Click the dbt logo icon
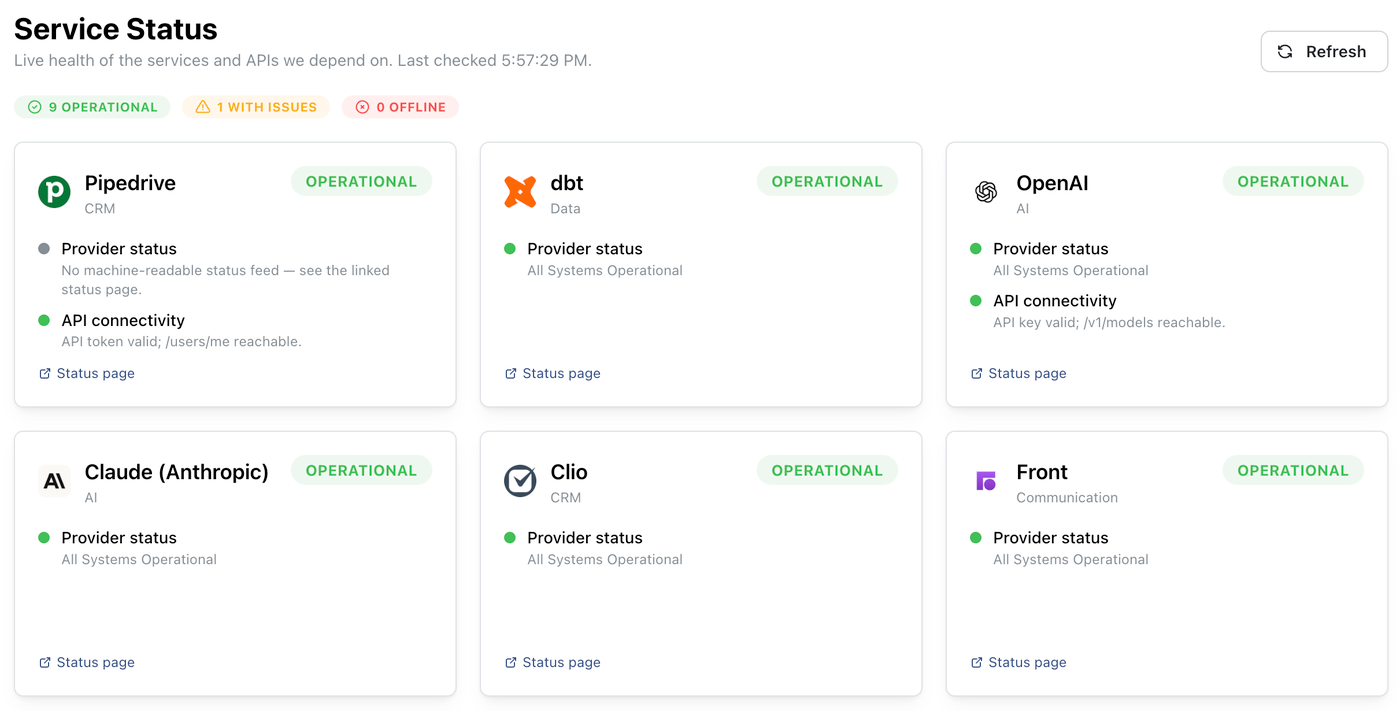Screen dimensions: 1400x711 coord(520,192)
